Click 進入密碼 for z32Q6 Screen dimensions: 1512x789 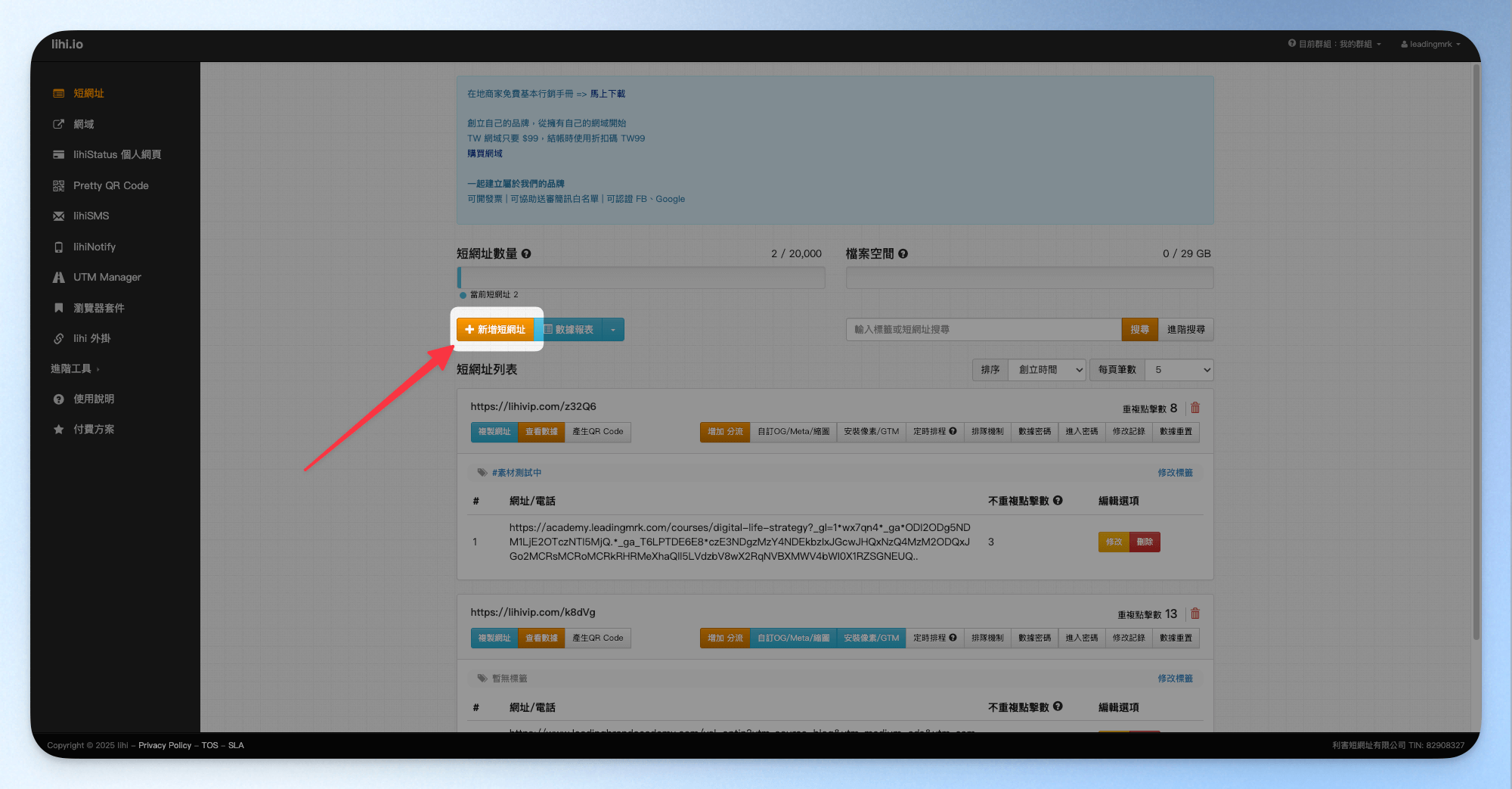pyautogui.click(x=1082, y=432)
